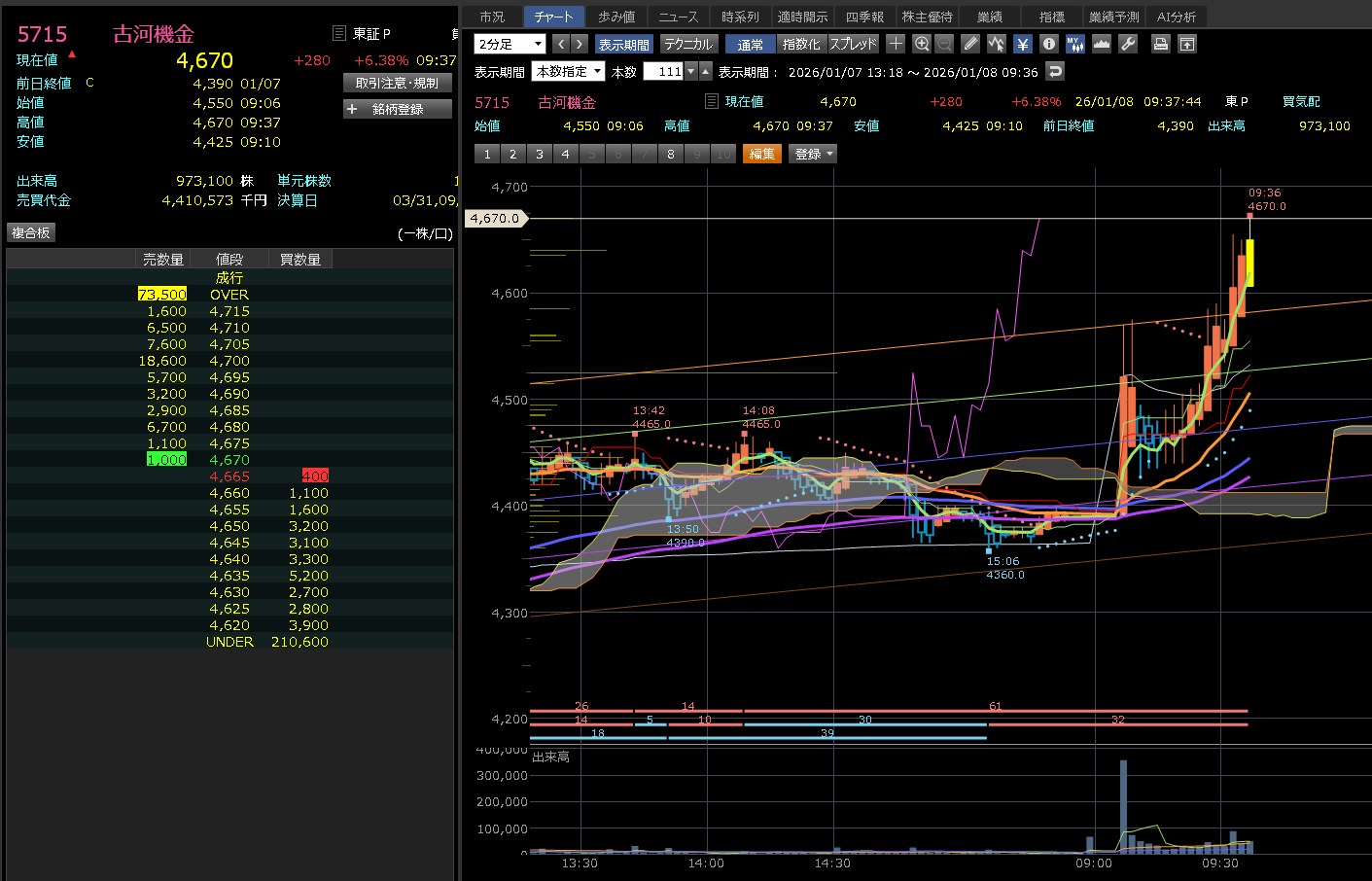Image resolution: width=1372 pixels, height=881 pixels.
Task: Click the printer icon
Action: pos(1160,44)
